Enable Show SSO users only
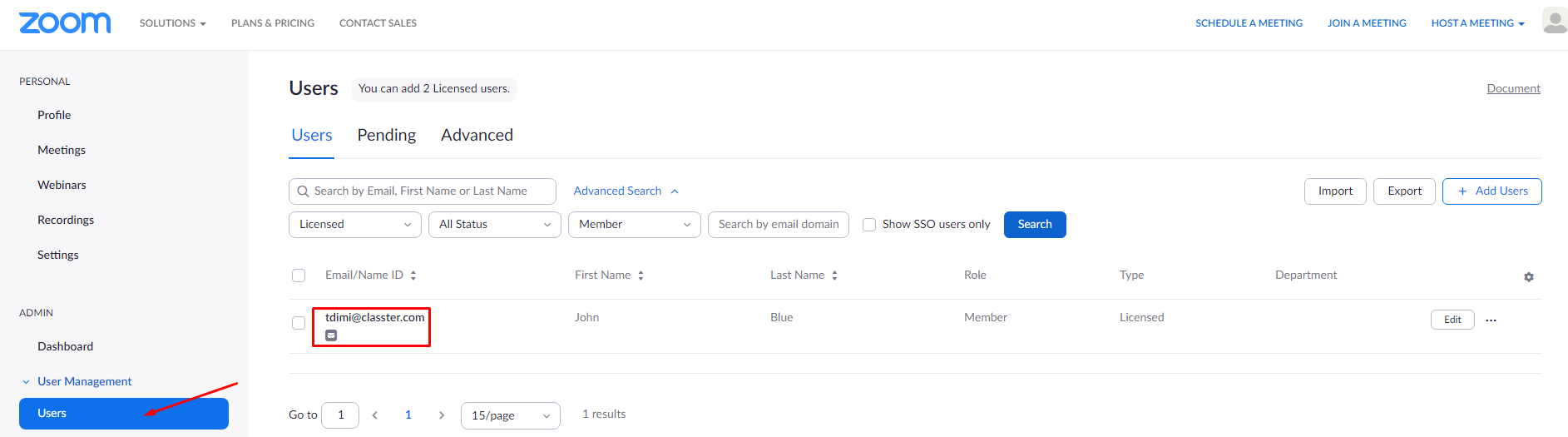The width and height of the screenshot is (1568, 437). 869,225
